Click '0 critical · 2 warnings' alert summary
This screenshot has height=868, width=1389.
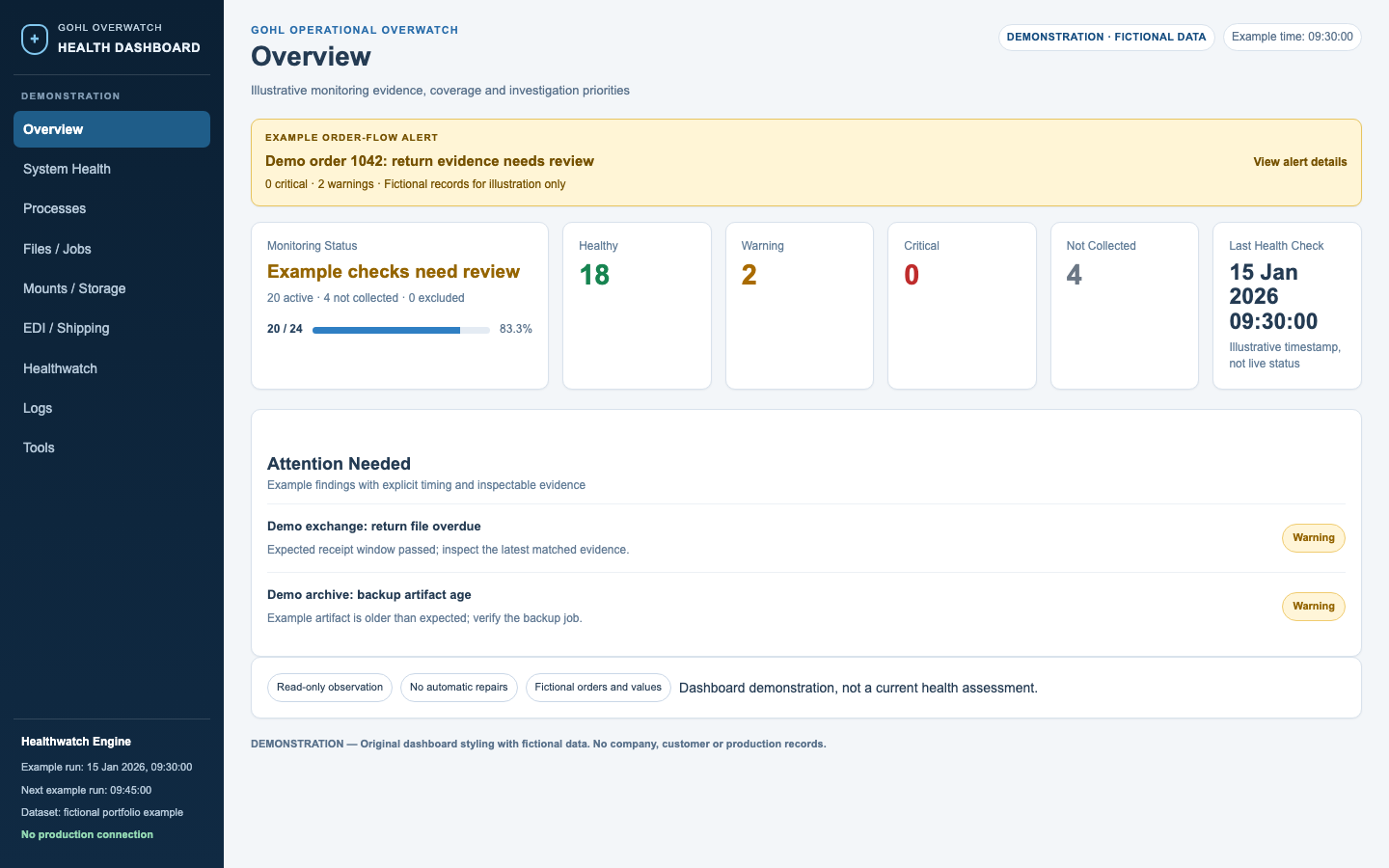coord(319,184)
